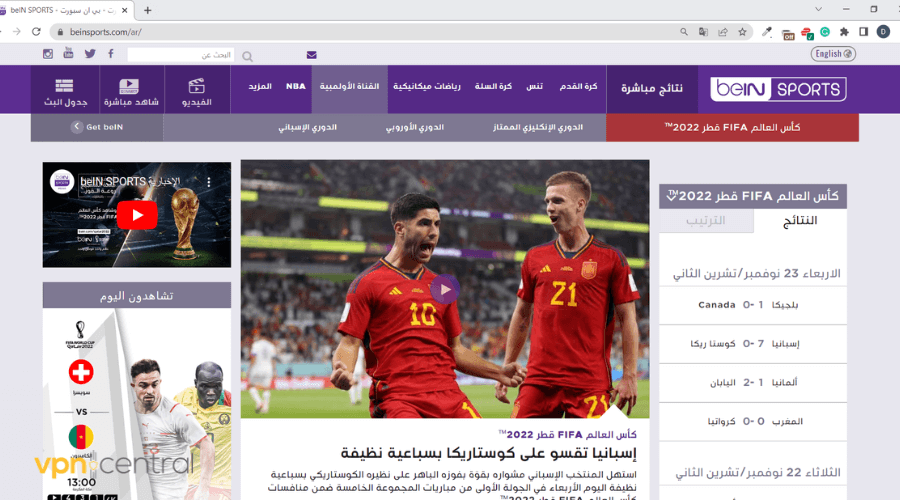Switch language with the English button
The image size is (900, 500).
(833, 53)
